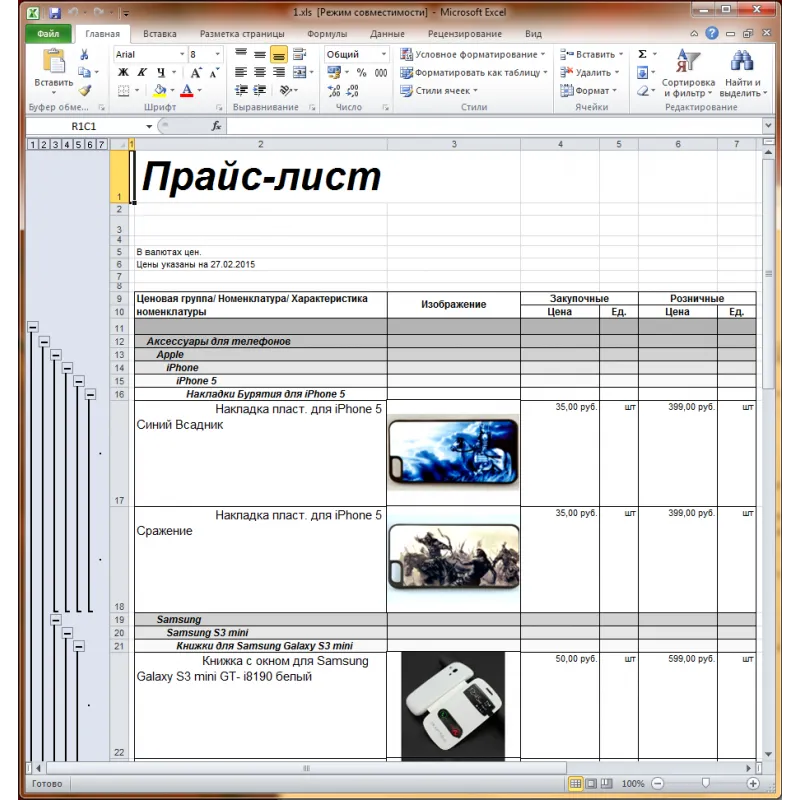Collapse Samsung outline group at row 19
800x800 pixels.
(x=56, y=619)
